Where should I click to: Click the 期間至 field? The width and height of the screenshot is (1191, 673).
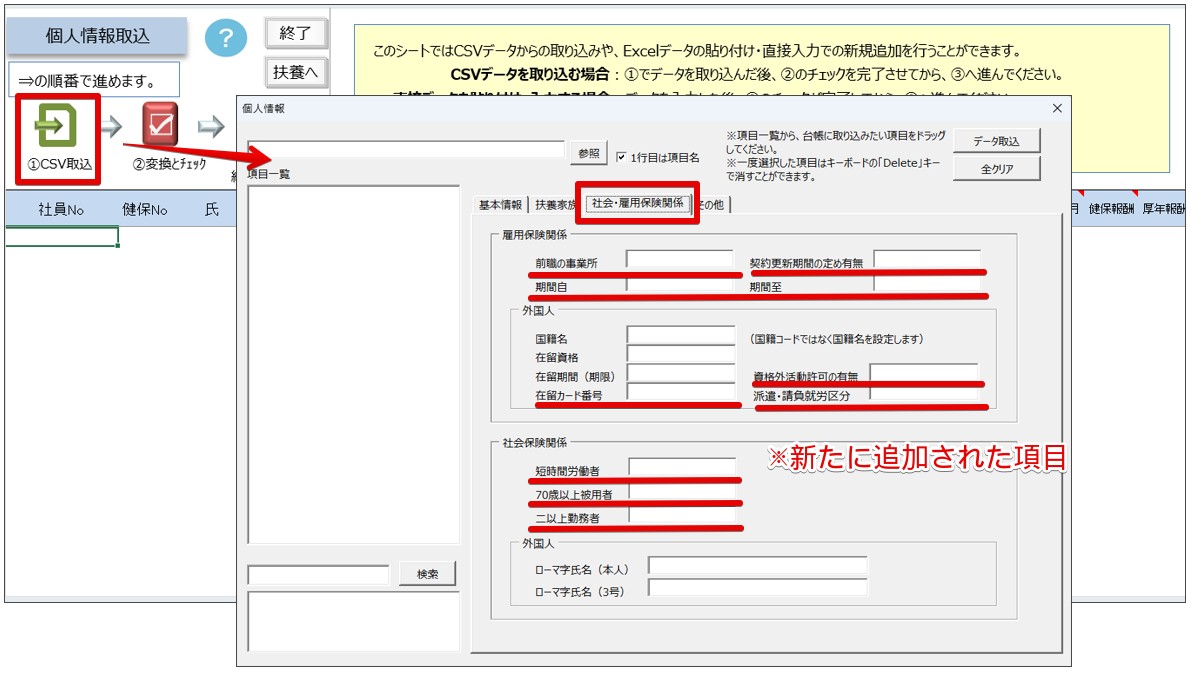pos(927,285)
